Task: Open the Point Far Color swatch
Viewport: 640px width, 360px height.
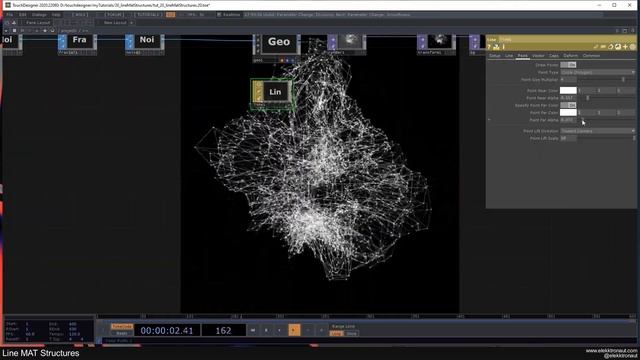Action: 568,113
